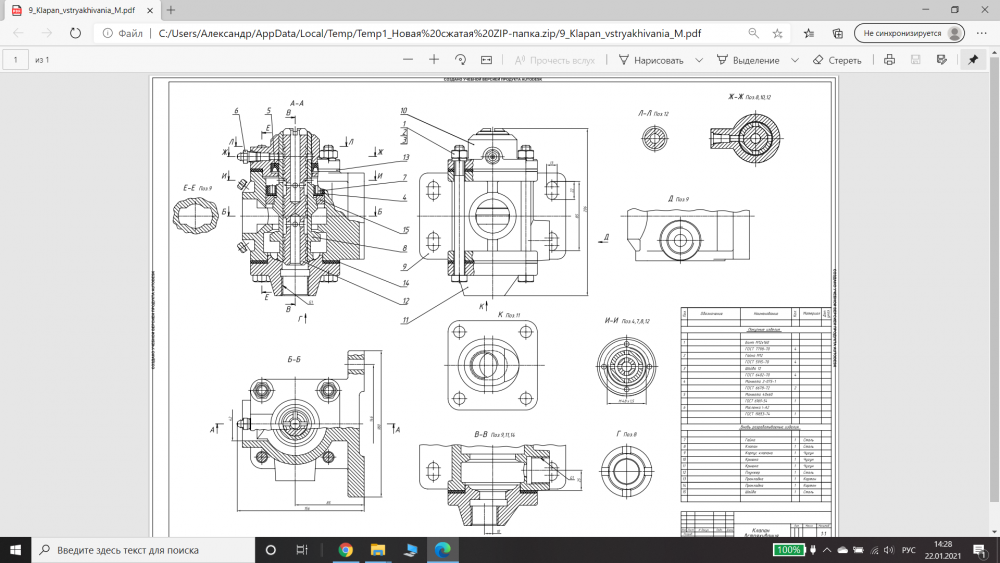Open the Edge settings three-dot menu
1000x563 pixels.
pyautogui.click(x=981, y=33)
